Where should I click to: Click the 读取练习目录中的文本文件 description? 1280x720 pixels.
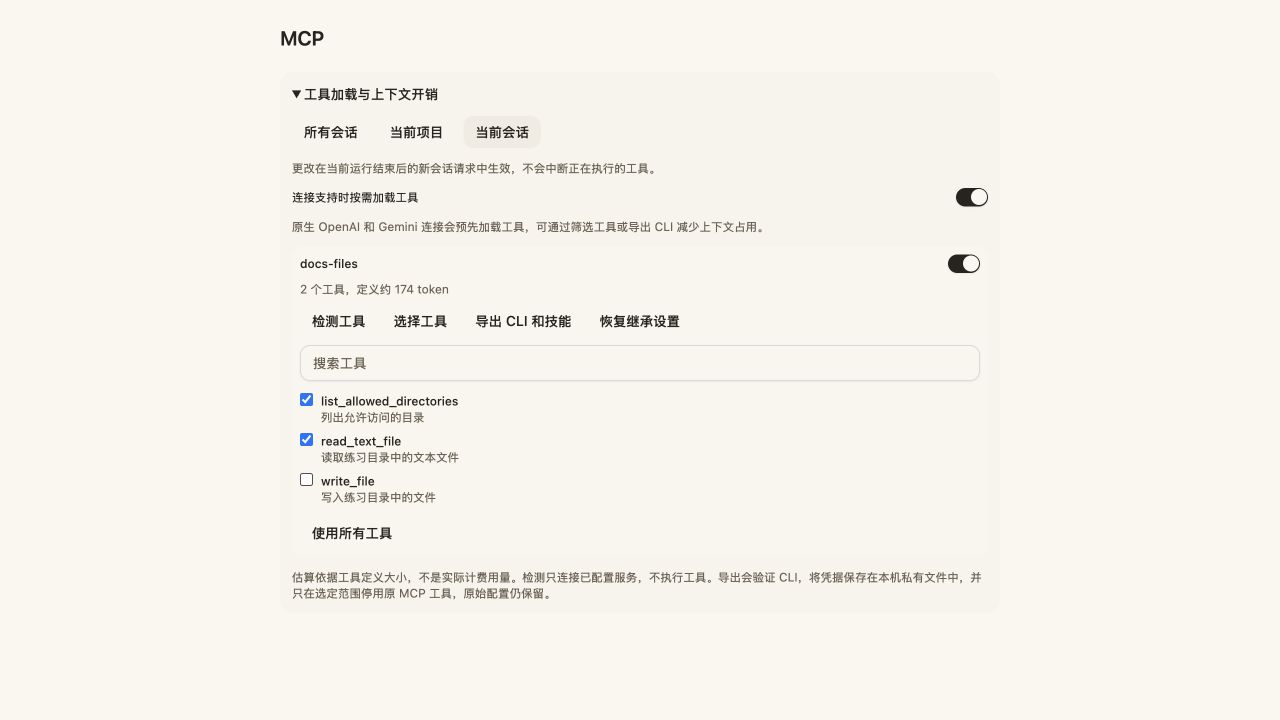[x=390, y=457]
